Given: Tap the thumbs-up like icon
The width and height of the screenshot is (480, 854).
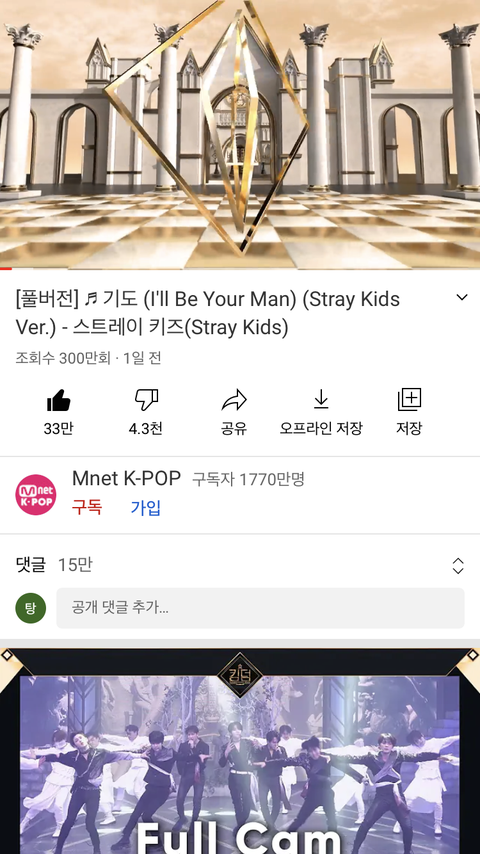Looking at the screenshot, I should pos(59,400).
